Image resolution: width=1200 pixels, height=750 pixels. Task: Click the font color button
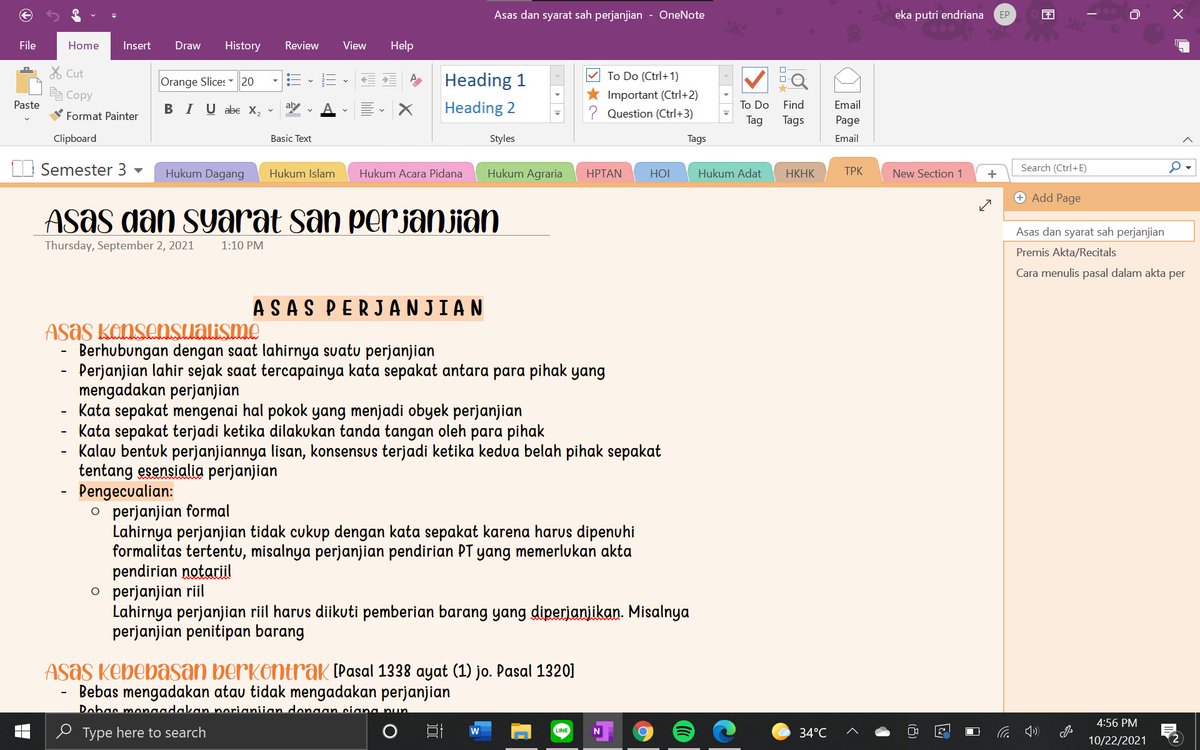coord(327,109)
